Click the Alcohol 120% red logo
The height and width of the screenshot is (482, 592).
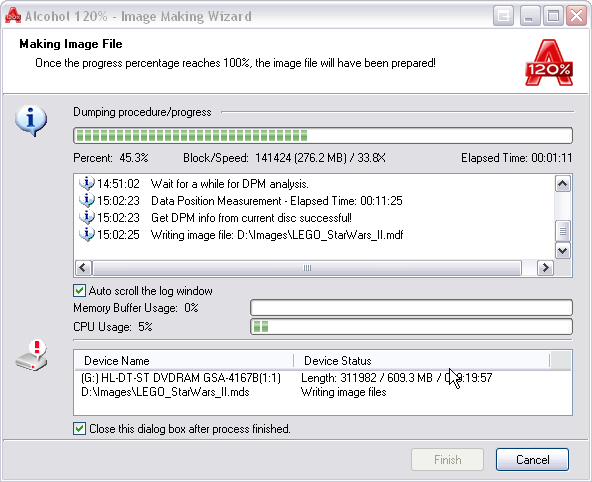point(549,63)
